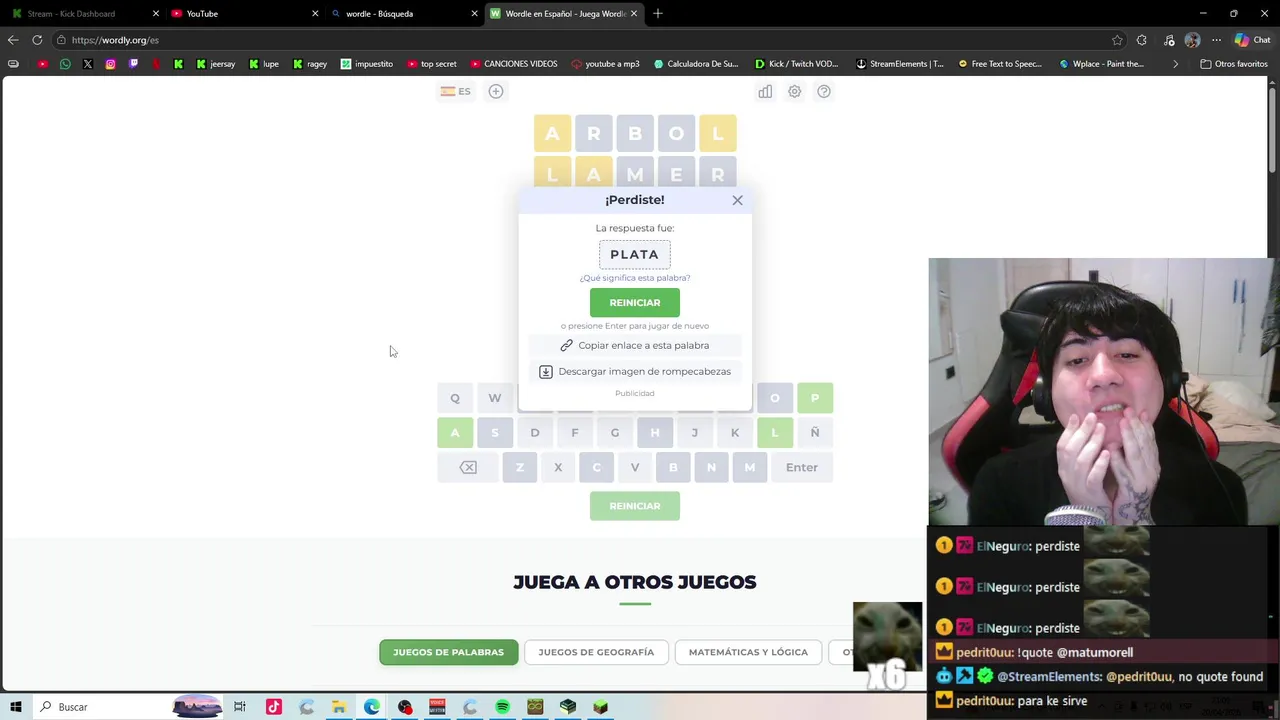Screen dimensions: 1280x720
Task: Reload the page
Action: pos(37,40)
